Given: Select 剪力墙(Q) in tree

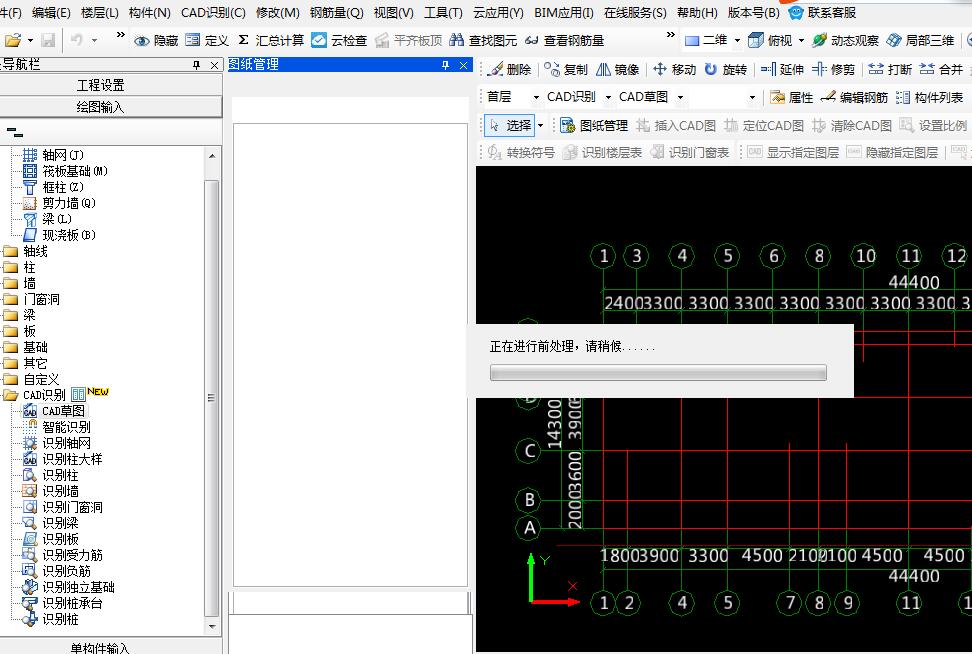Looking at the screenshot, I should coord(69,203).
